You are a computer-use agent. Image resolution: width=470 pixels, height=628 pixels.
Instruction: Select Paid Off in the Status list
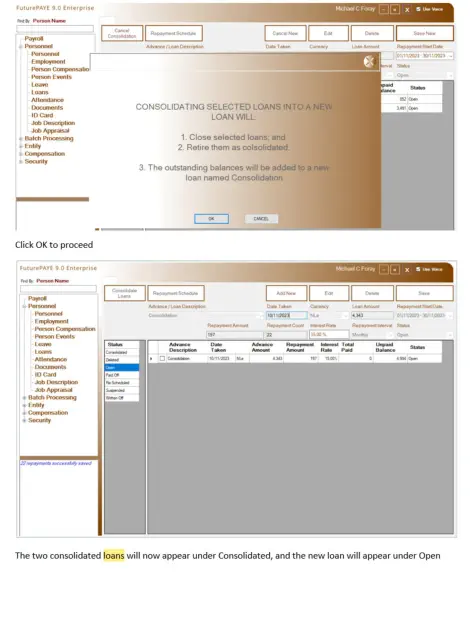122,375
